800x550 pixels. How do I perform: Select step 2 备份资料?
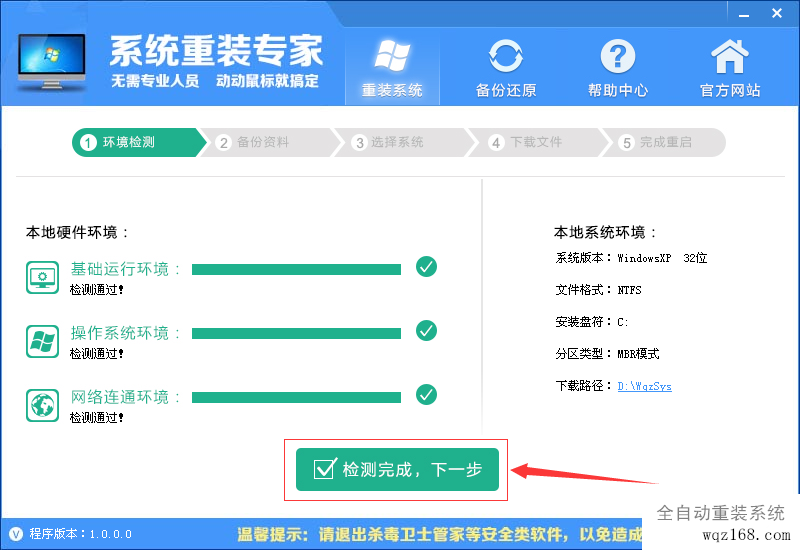point(264,142)
